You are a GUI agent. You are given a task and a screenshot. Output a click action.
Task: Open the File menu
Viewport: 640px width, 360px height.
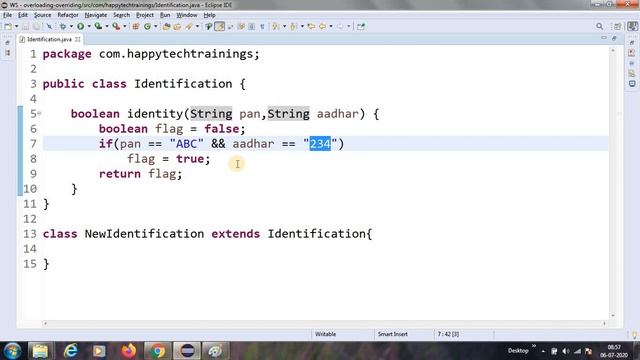point(7,15)
